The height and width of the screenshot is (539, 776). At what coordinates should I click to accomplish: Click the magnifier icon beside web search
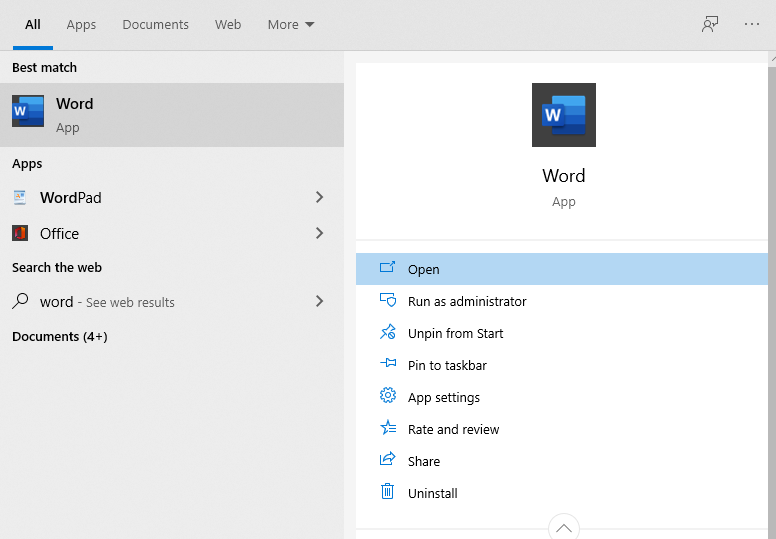coord(20,301)
